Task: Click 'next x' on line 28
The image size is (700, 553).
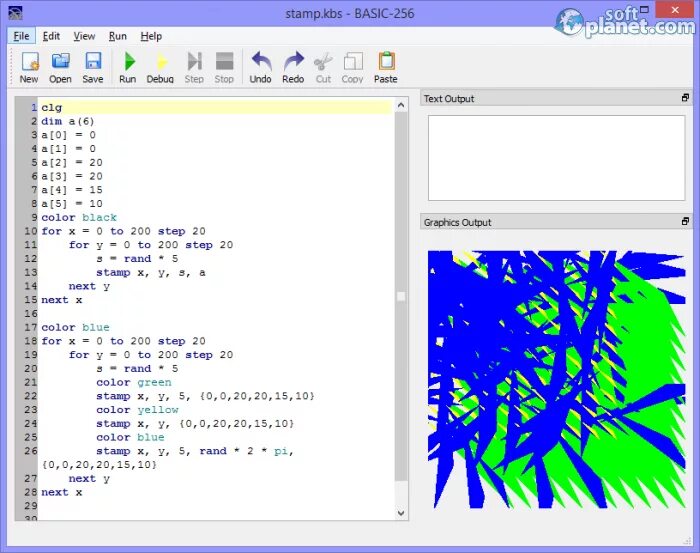Action: [62, 492]
